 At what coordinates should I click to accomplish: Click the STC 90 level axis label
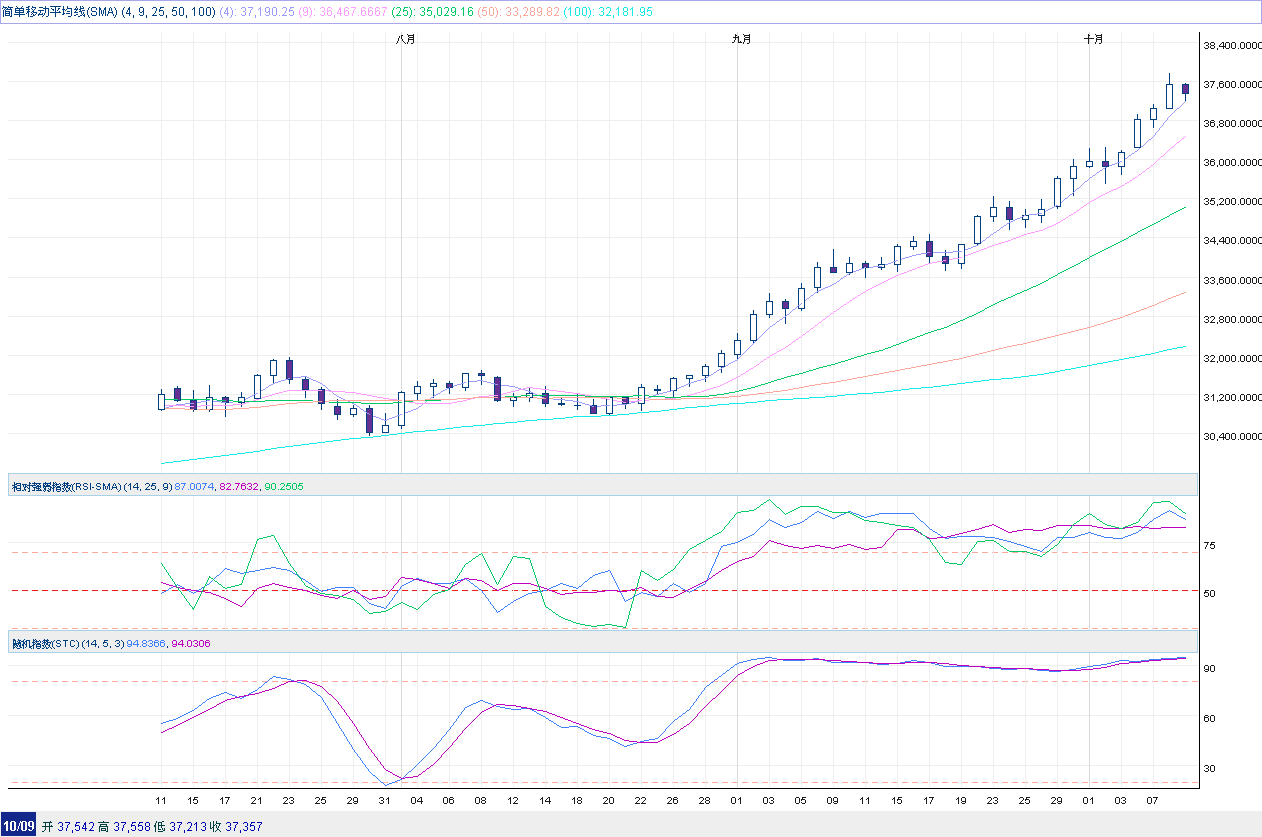click(x=1209, y=668)
